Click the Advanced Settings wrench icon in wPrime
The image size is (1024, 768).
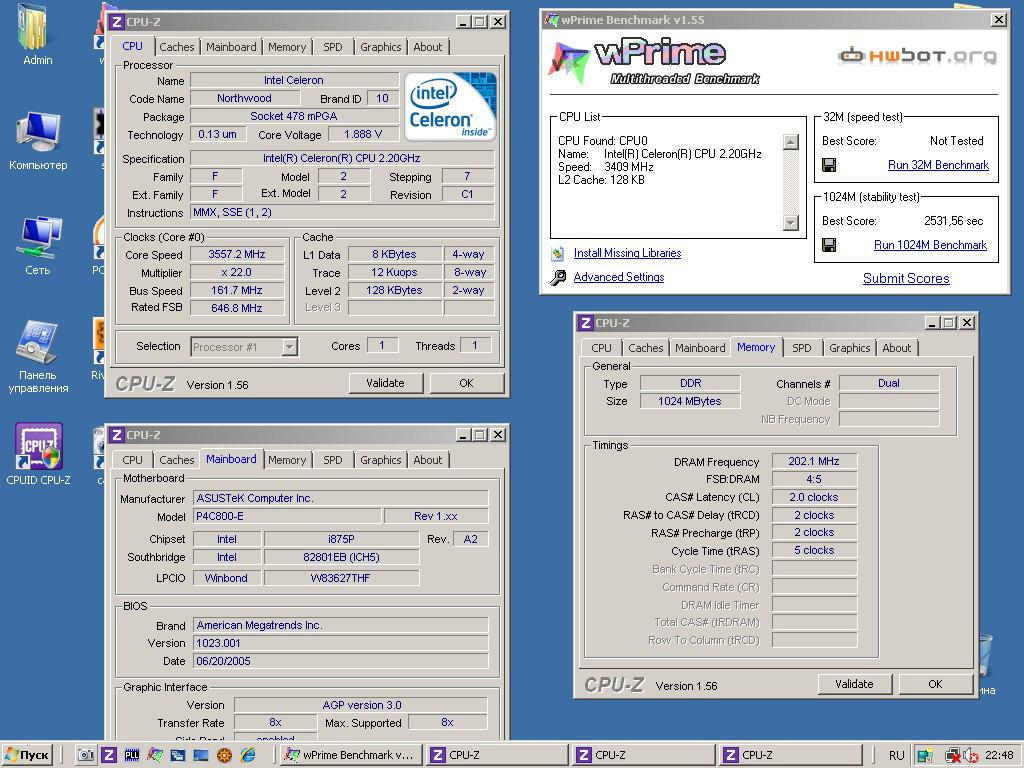point(558,278)
